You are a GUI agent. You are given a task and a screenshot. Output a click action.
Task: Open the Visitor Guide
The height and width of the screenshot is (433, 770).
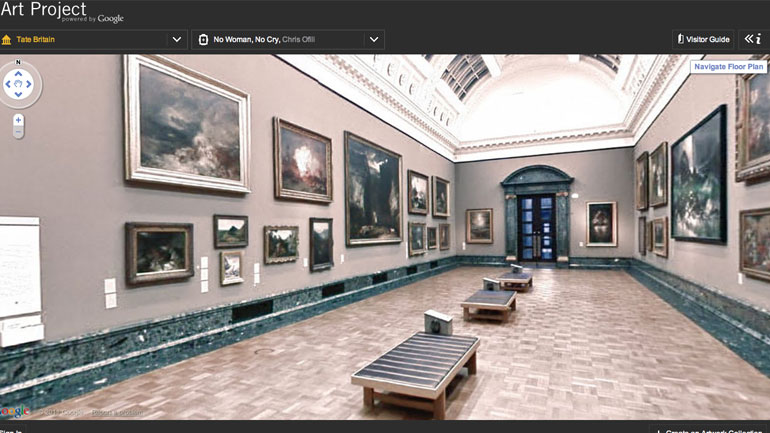703,39
